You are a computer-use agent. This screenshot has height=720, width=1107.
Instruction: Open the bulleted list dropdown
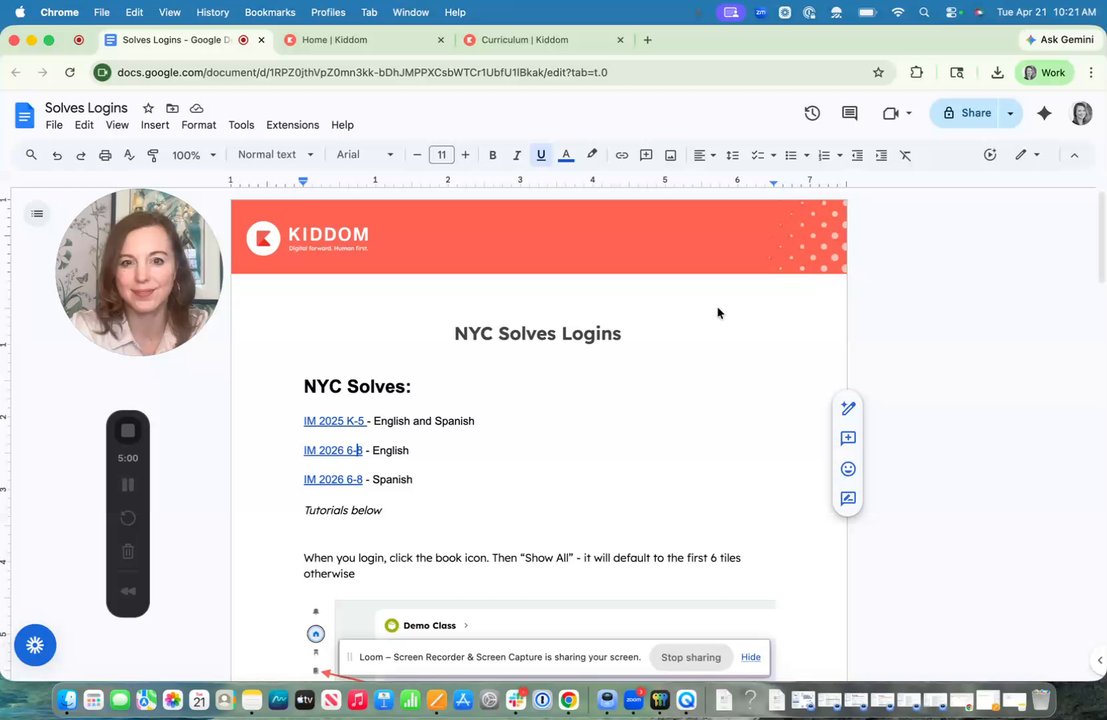(x=806, y=155)
